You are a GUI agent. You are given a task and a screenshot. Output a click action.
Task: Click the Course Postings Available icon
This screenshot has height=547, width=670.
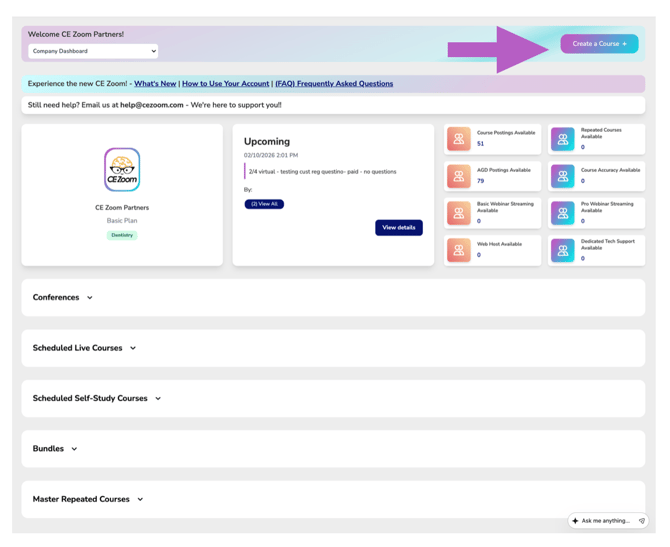[459, 139]
